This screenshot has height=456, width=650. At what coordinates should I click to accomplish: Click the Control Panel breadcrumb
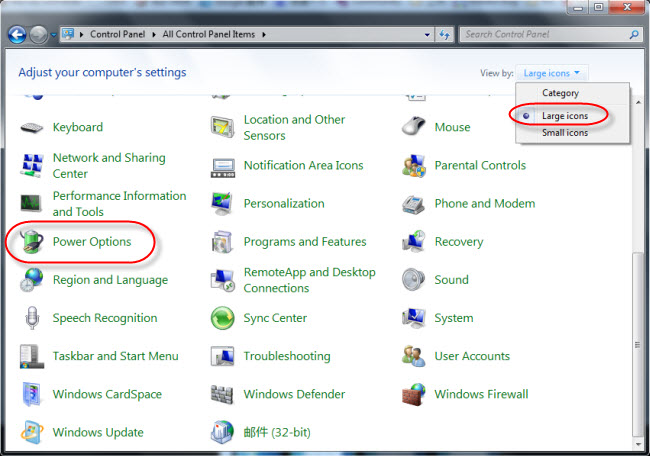(117, 34)
